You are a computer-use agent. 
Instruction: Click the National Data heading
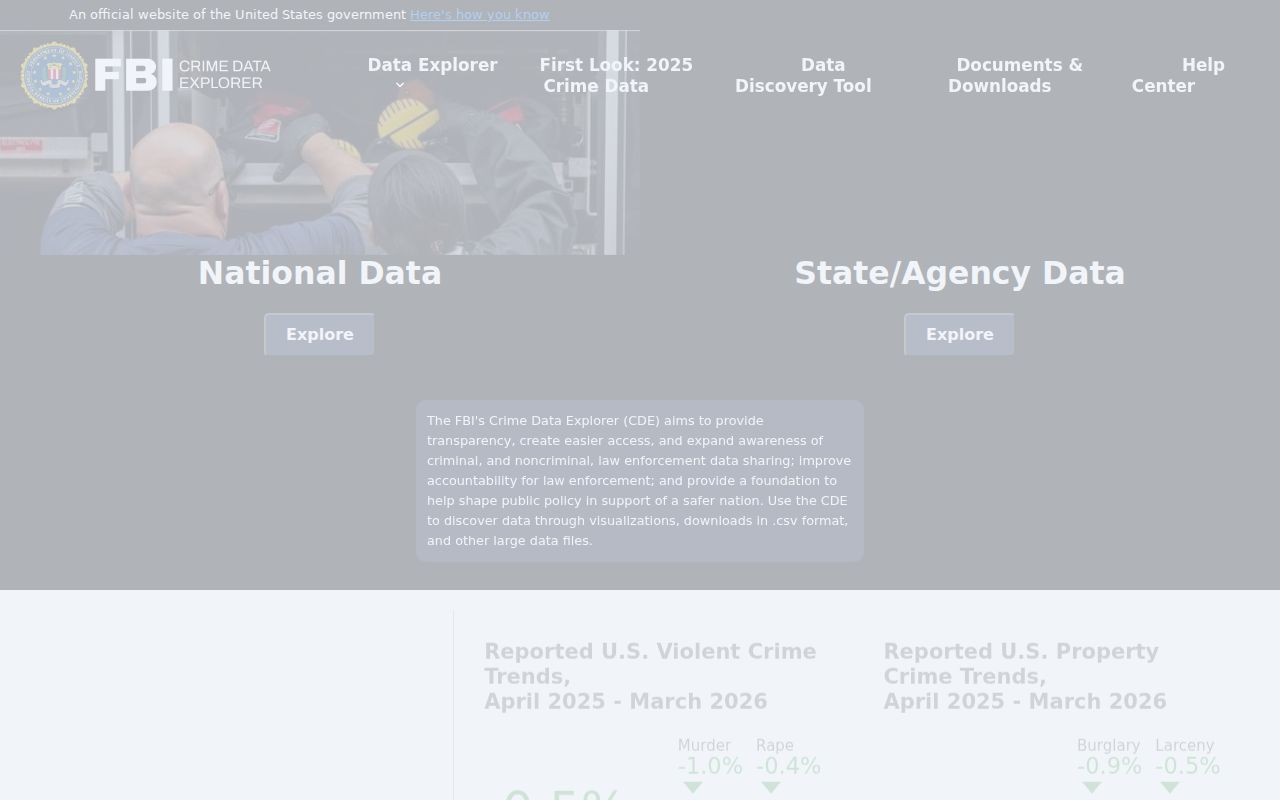(320, 273)
